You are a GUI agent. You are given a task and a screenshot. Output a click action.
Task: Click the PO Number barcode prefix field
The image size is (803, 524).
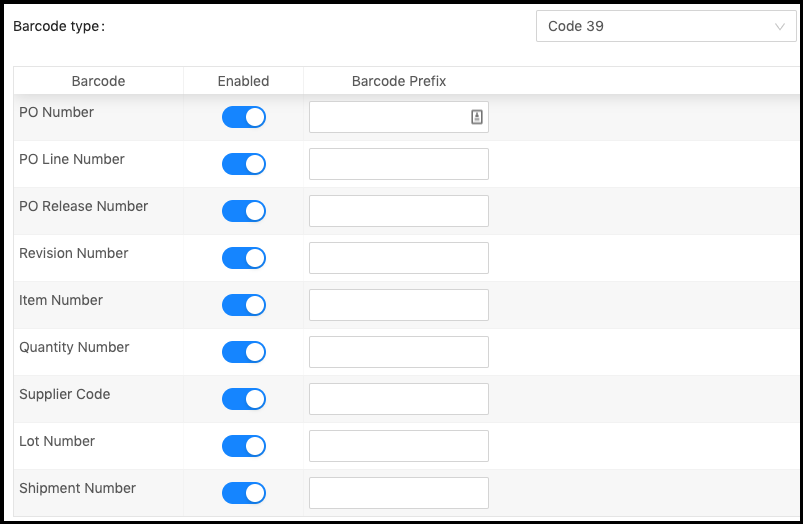[399, 117]
